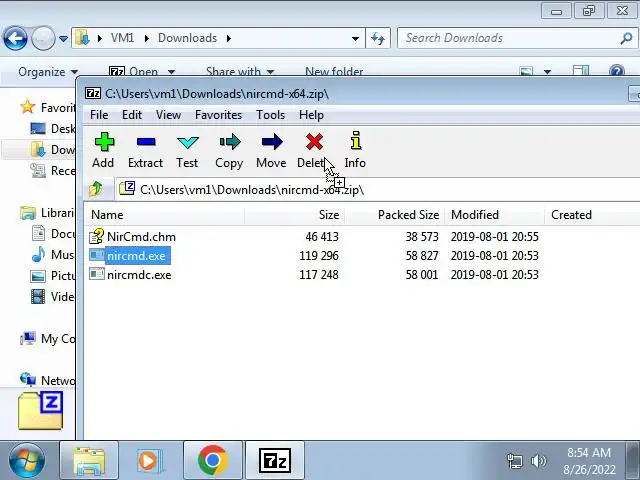Sort by the Packed Size column header
The image size is (640, 480).
click(x=395, y=215)
